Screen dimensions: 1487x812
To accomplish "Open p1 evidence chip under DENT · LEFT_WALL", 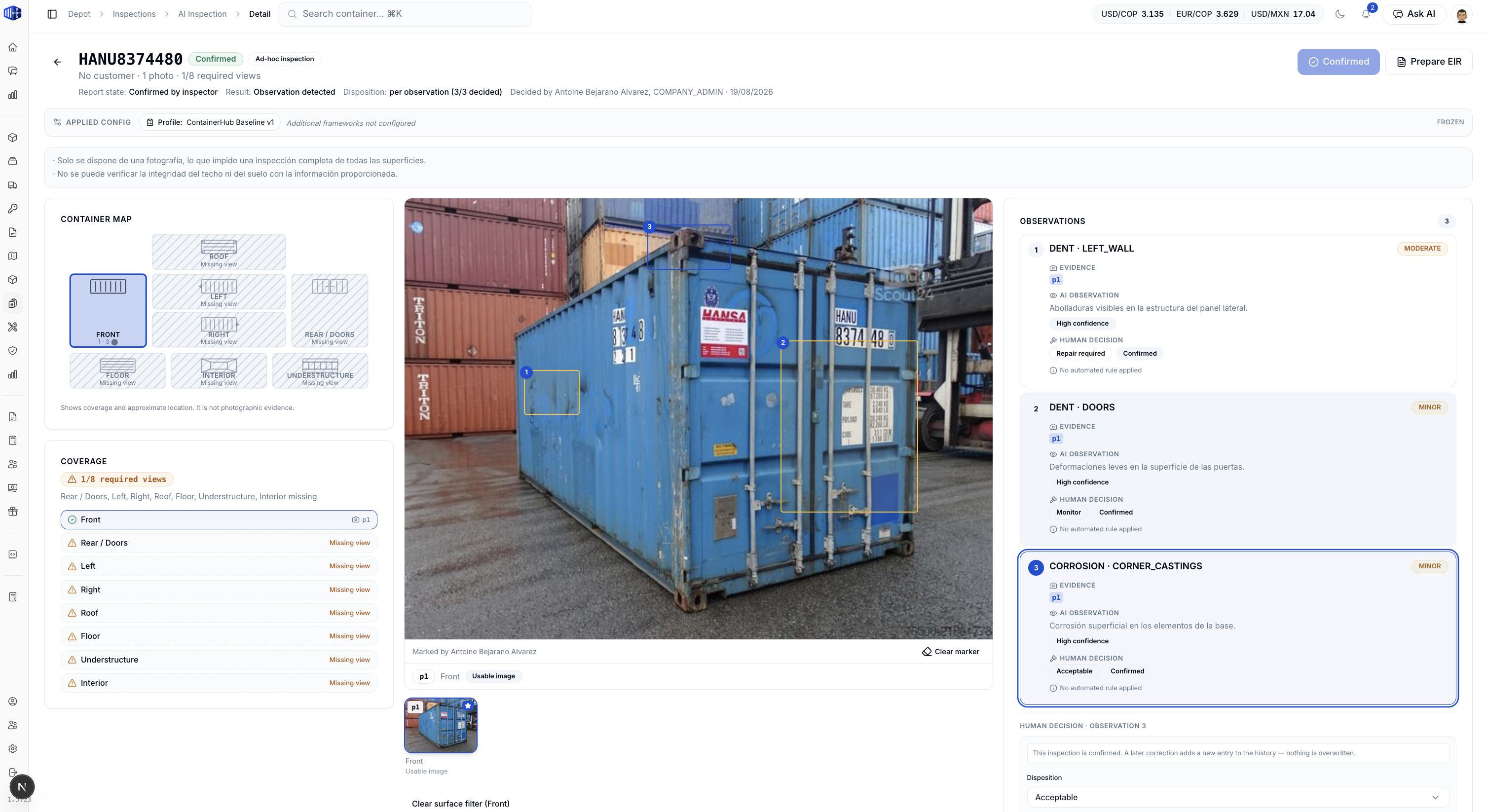I will pos(1056,280).
